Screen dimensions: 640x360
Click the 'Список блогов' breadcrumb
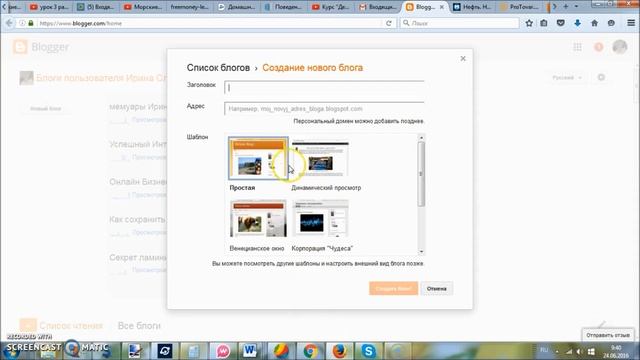click(218, 68)
